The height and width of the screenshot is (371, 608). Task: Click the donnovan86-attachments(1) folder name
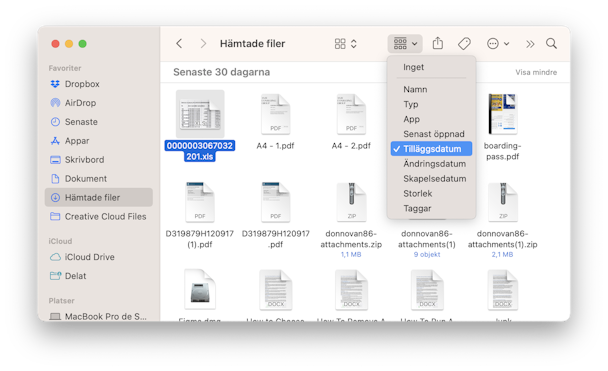[427, 239]
